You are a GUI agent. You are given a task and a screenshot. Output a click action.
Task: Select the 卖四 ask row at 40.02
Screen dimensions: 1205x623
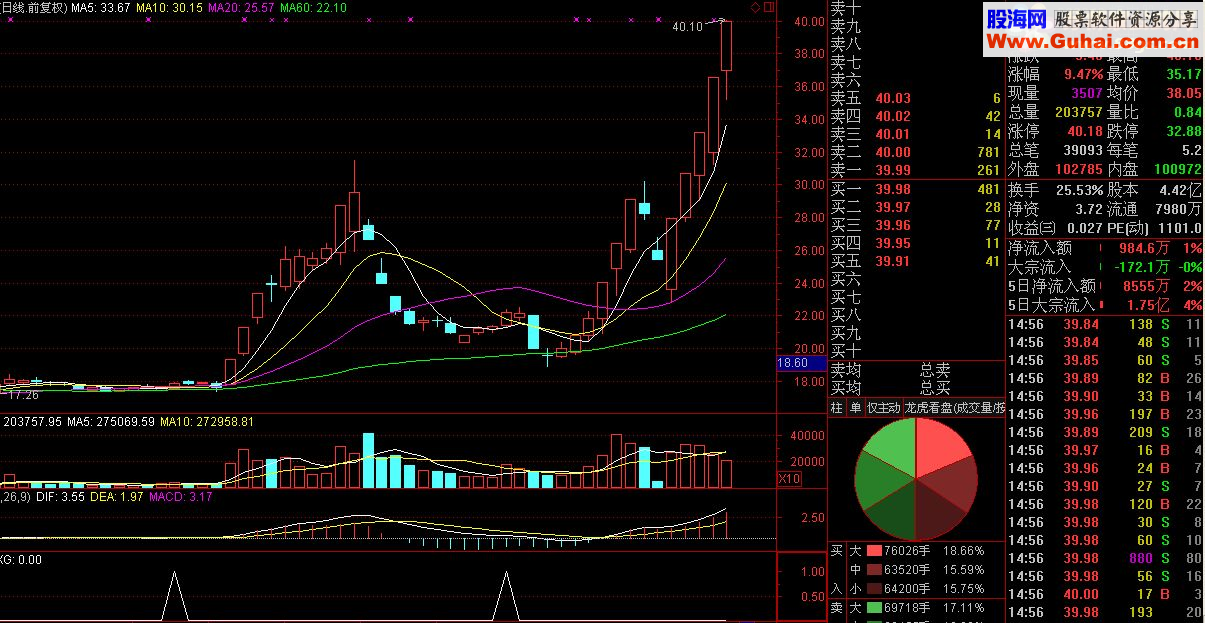(916, 116)
